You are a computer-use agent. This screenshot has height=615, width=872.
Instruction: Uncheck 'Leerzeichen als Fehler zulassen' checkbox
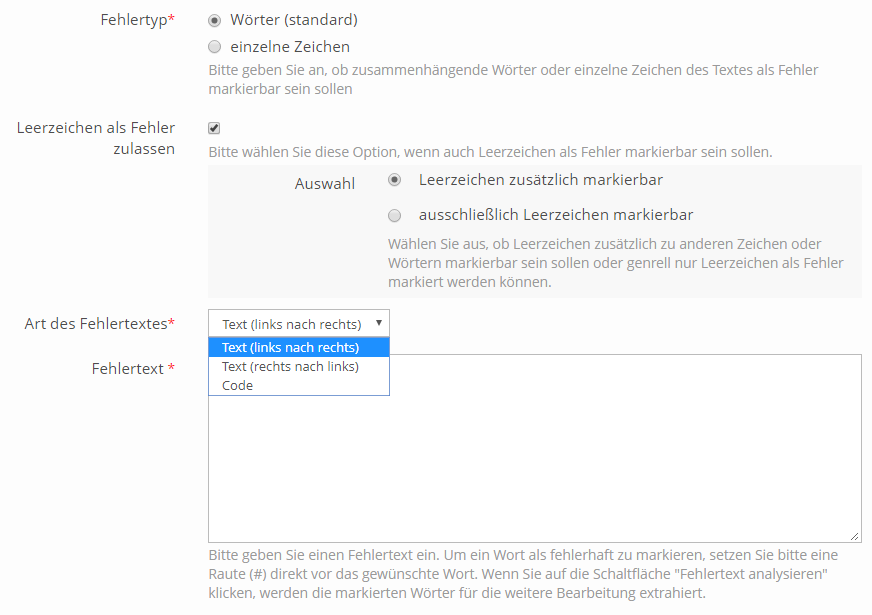click(x=214, y=128)
